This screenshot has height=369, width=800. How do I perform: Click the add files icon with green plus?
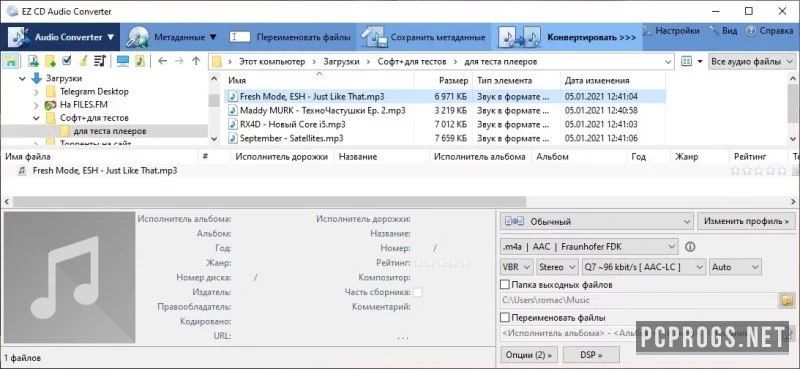(x=34, y=61)
